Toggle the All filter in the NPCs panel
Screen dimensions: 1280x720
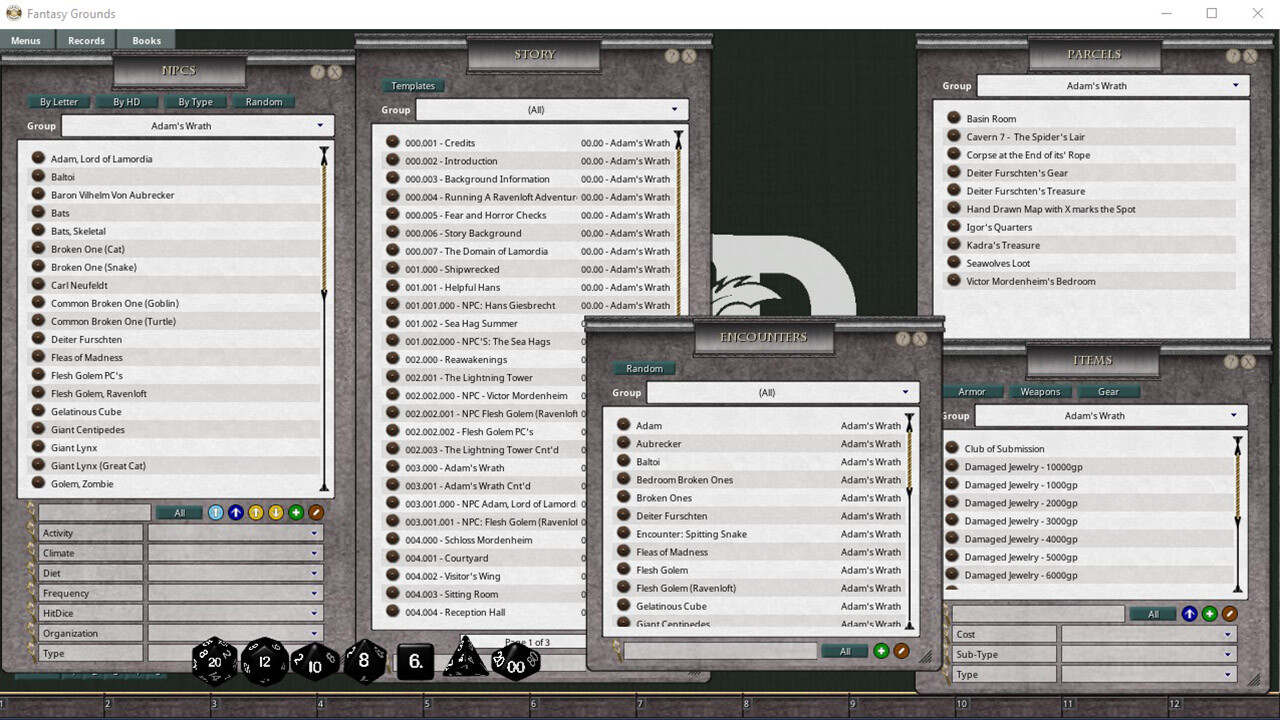pos(180,512)
